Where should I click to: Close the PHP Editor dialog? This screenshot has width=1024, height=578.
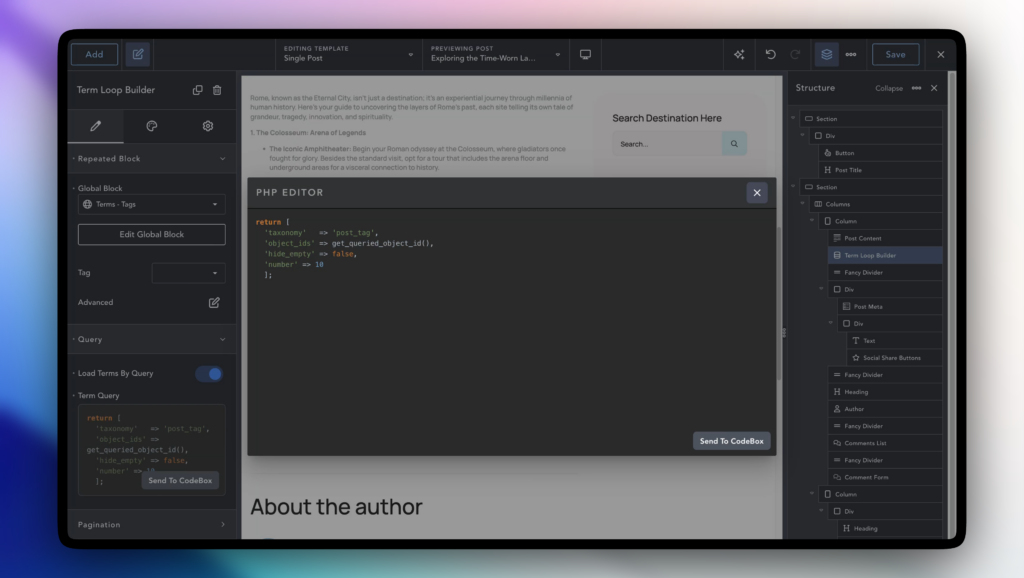point(757,193)
